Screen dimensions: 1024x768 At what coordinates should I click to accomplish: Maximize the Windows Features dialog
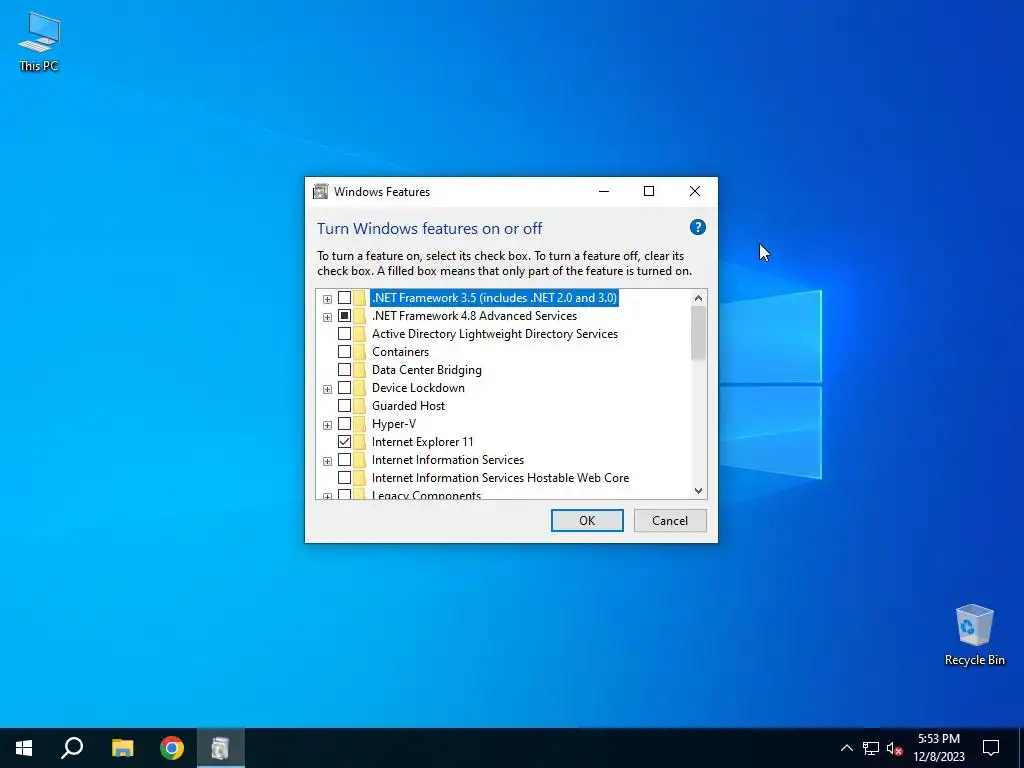[x=649, y=191]
